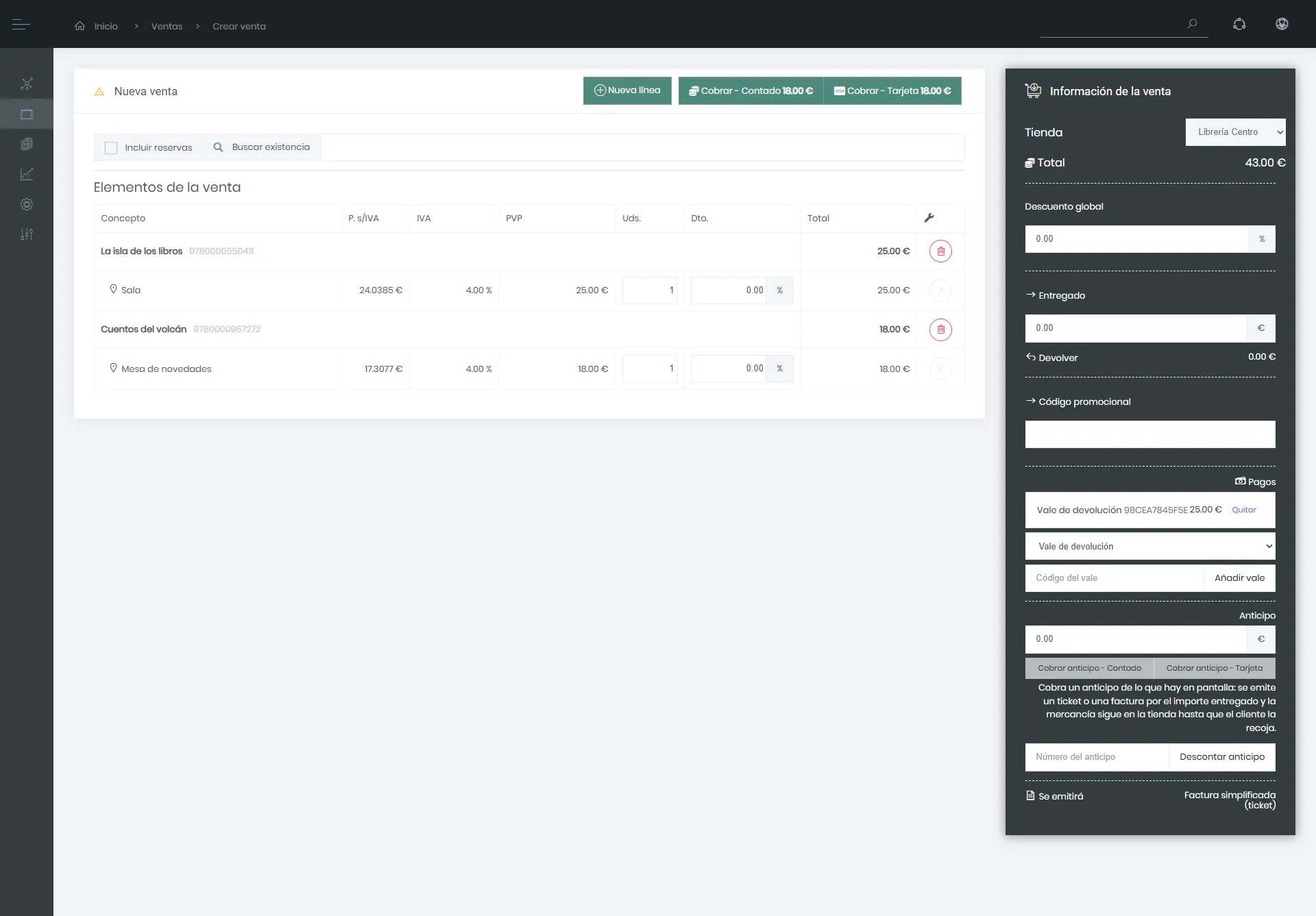Open the sliders adjustments sidebar icon

pos(27,234)
